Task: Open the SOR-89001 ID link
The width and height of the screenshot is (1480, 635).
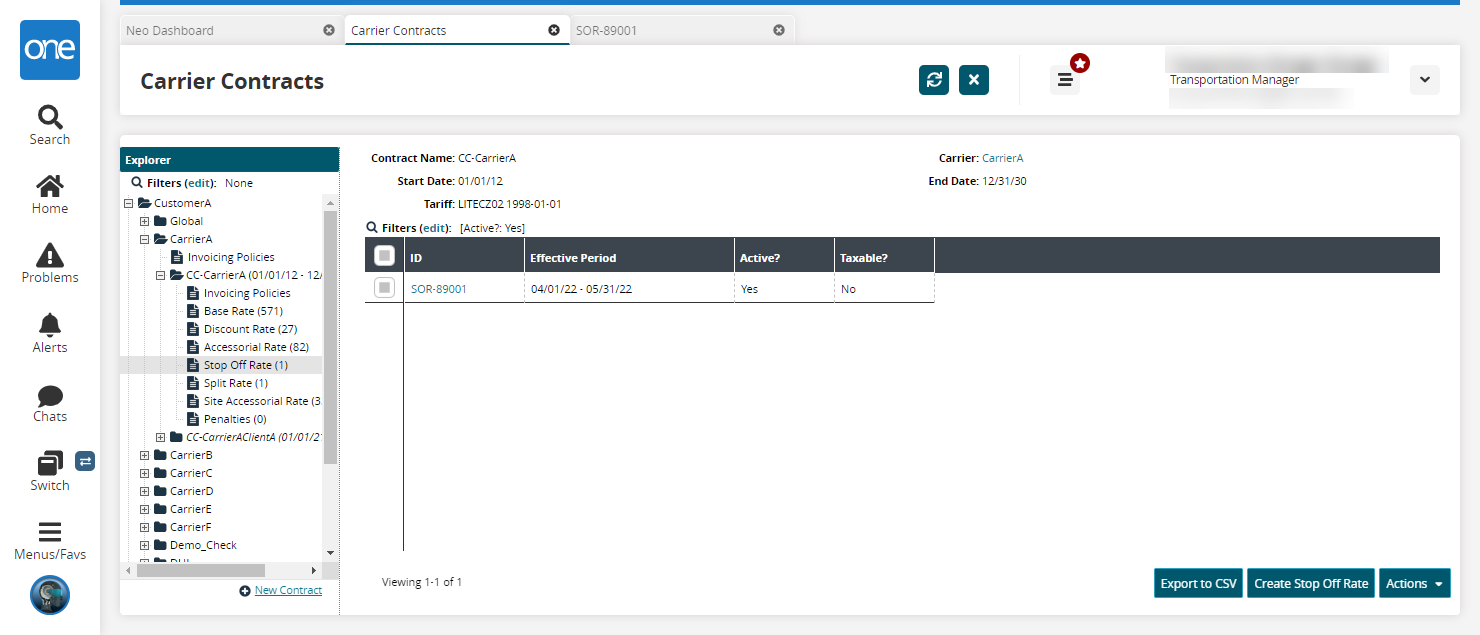Action: pyautogui.click(x=439, y=289)
